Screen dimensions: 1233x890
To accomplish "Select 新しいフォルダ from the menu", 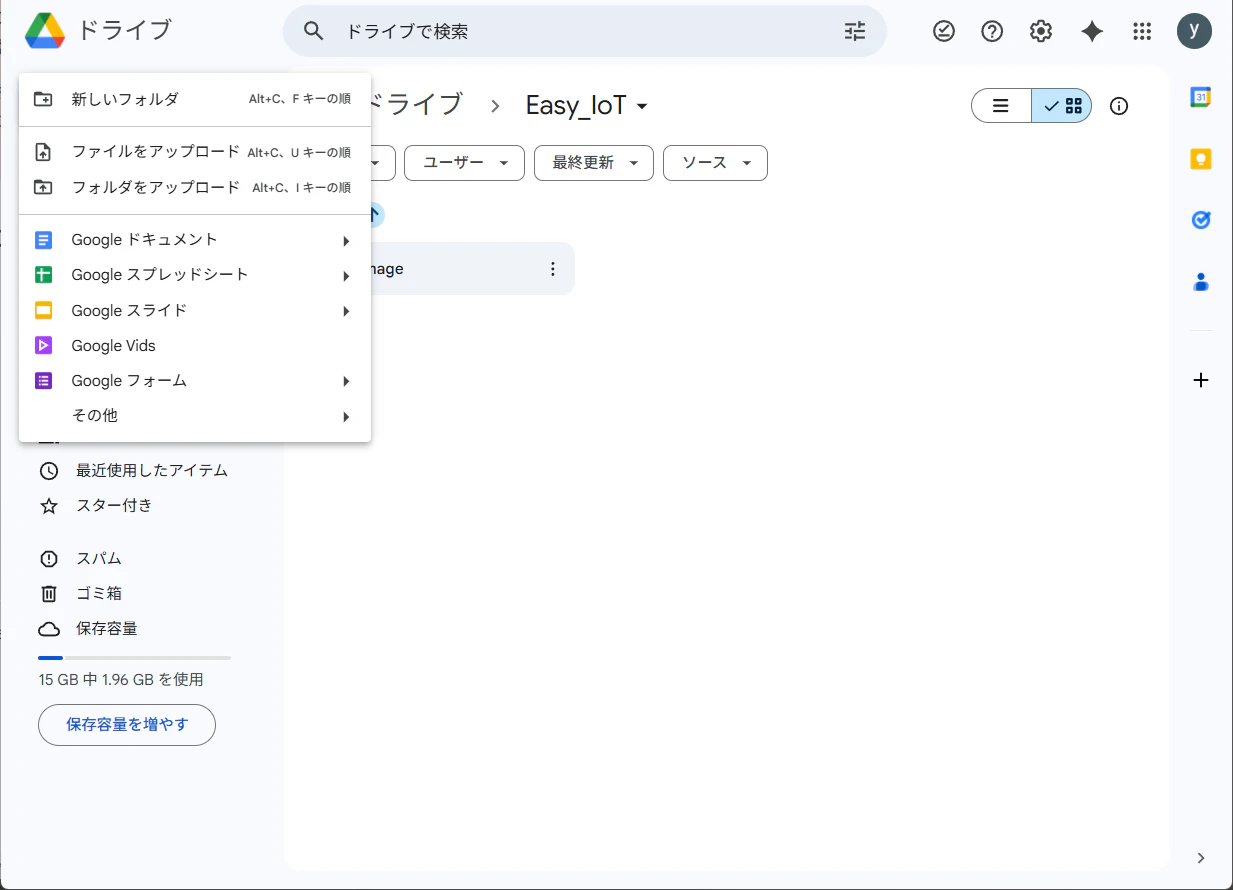I will point(195,99).
